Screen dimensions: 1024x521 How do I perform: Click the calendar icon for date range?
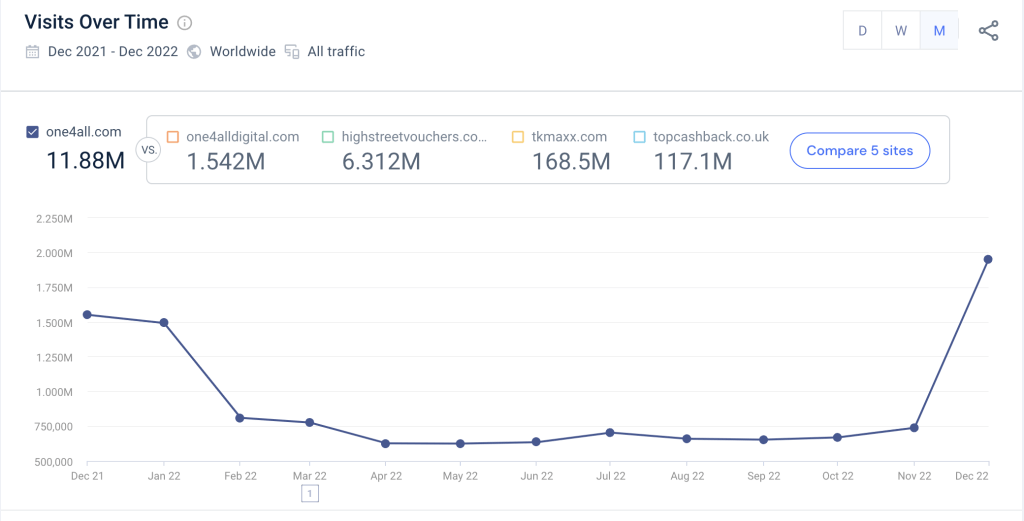[x=33, y=52]
